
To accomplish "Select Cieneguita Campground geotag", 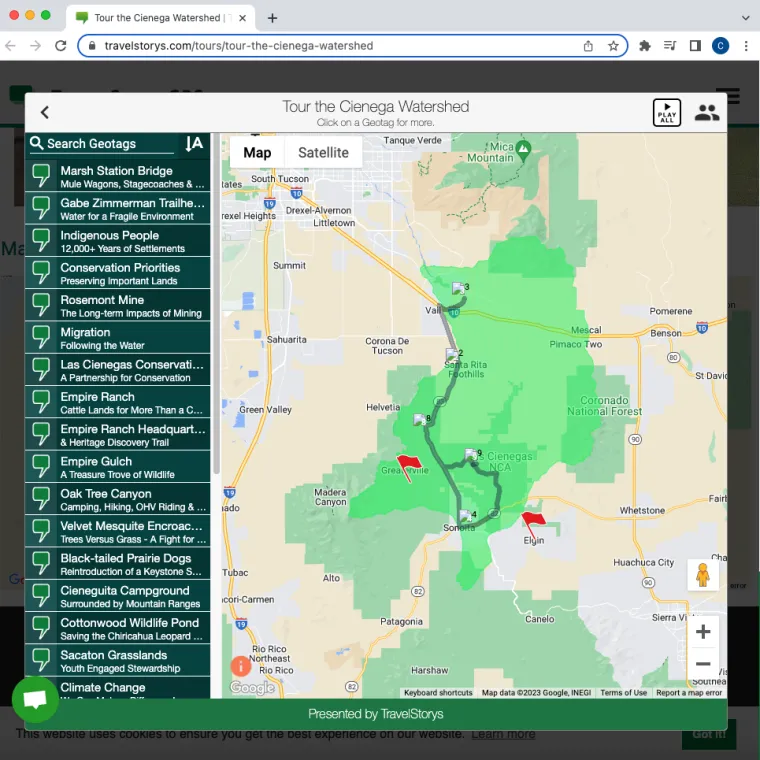I will click(118, 597).
